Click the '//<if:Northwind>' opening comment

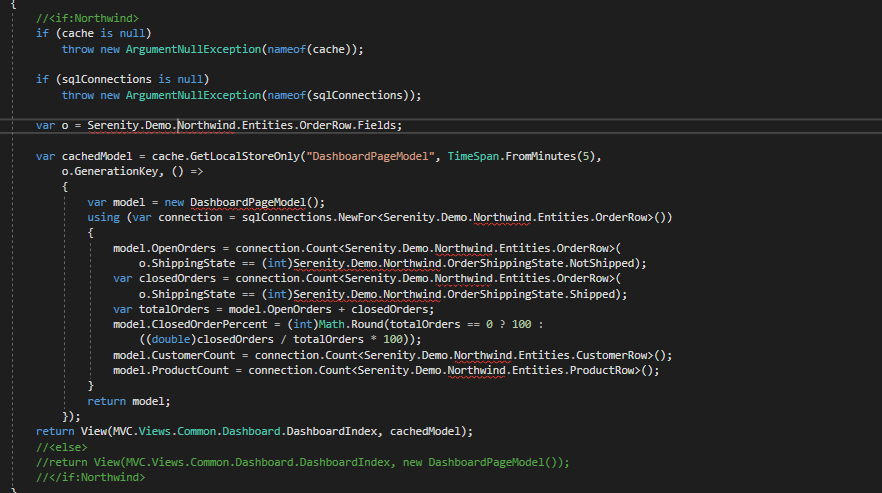(x=87, y=18)
